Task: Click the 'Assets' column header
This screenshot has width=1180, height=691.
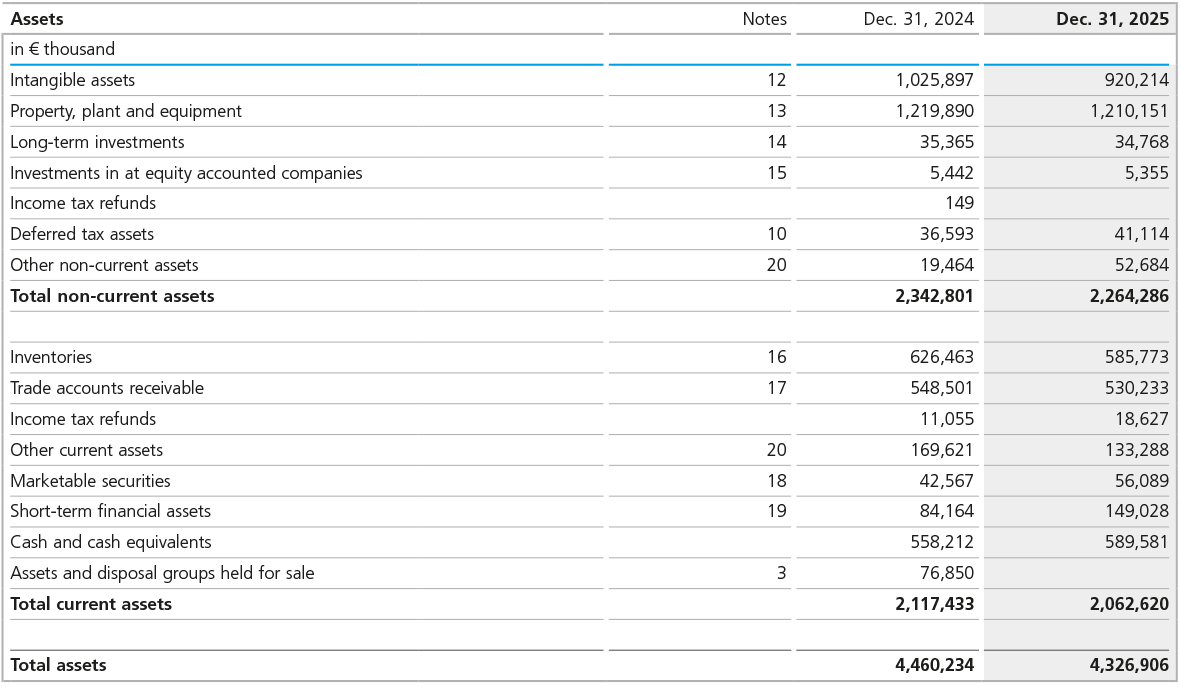Action: pyautogui.click(x=37, y=19)
